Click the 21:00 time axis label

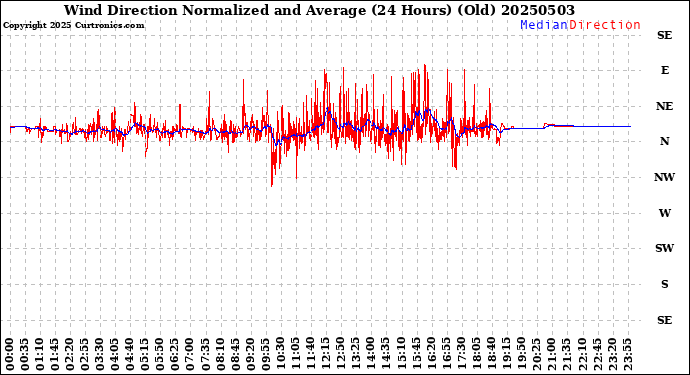tap(551, 354)
